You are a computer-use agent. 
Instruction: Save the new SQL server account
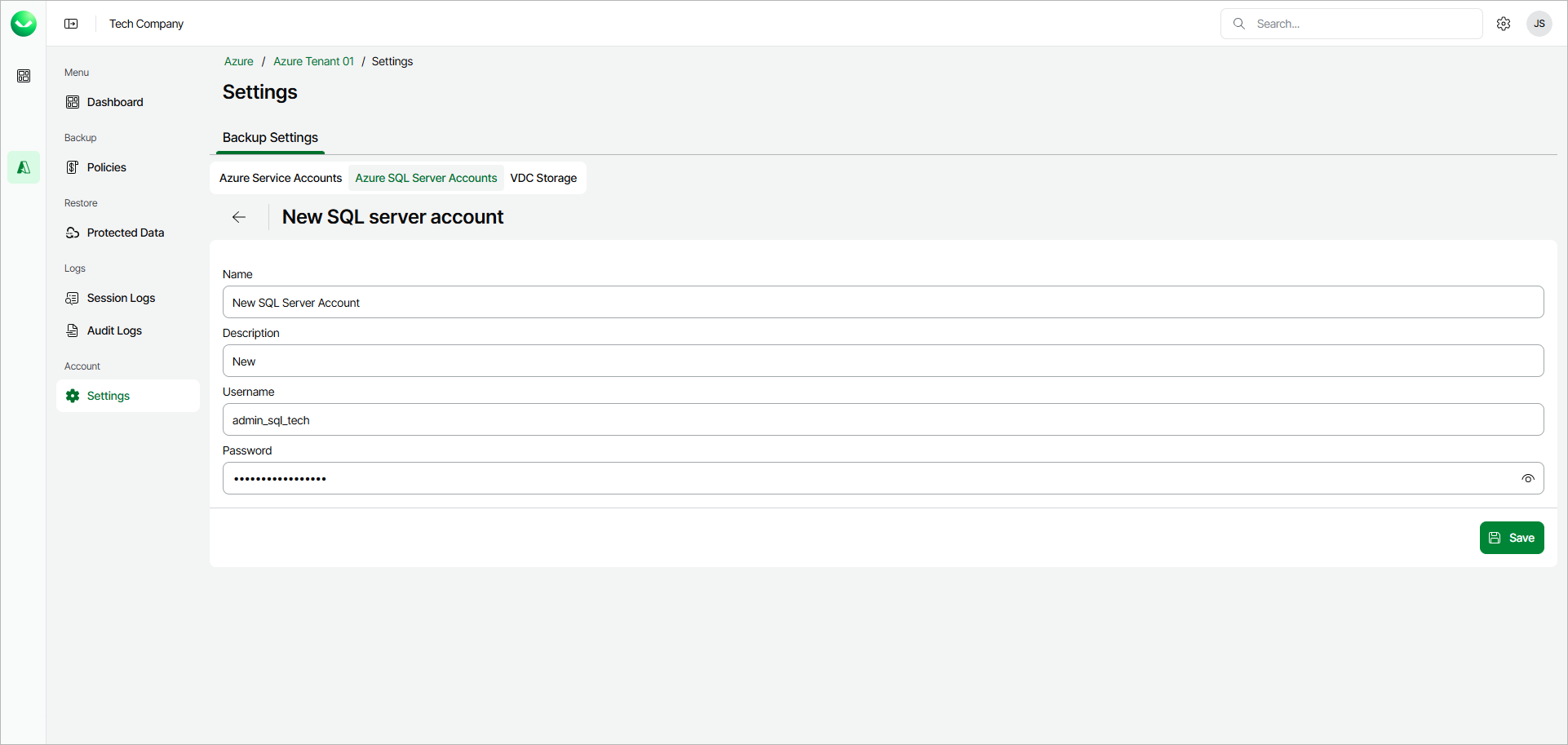1511,537
